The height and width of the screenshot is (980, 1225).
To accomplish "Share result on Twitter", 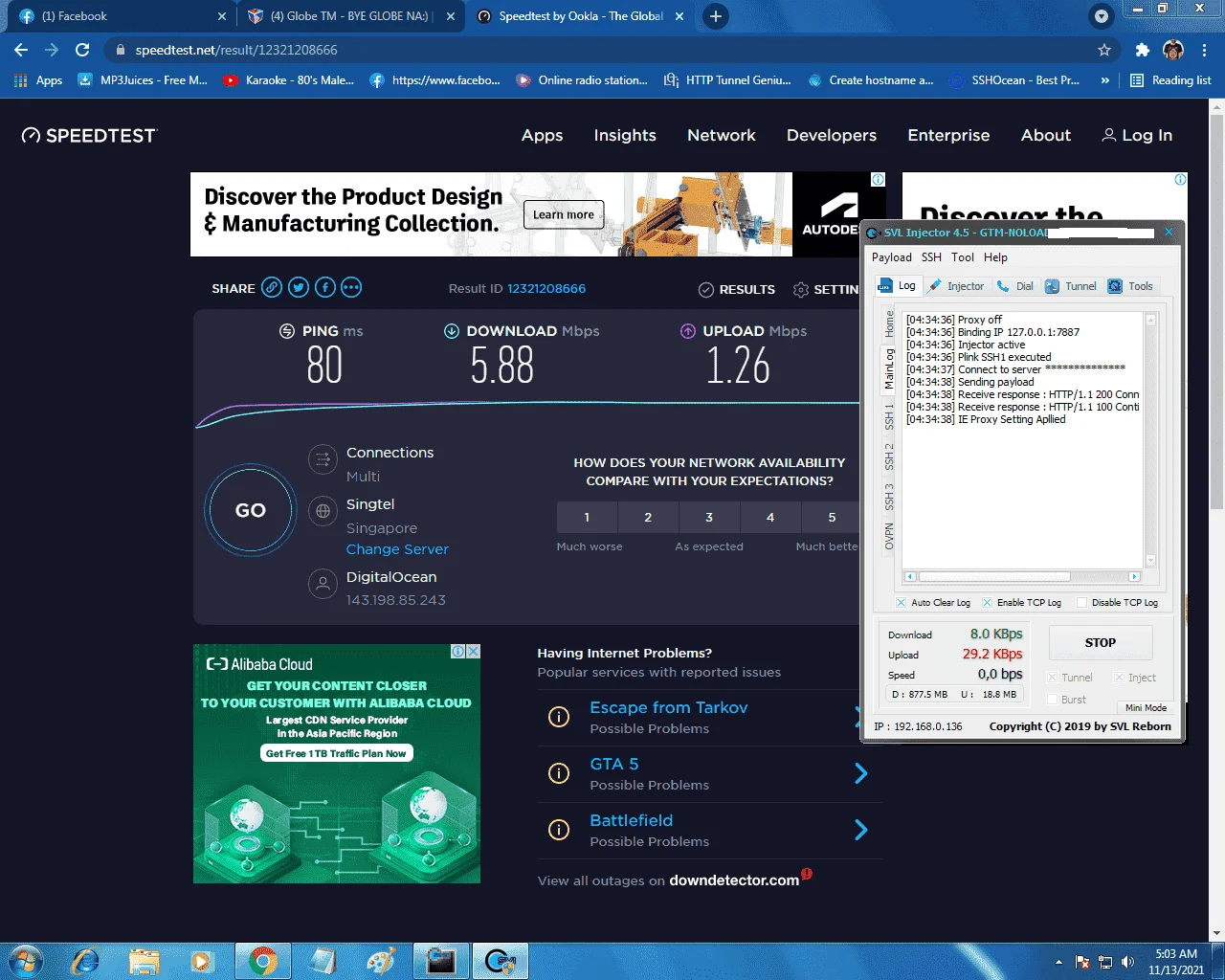I will (x=299, y=287).
